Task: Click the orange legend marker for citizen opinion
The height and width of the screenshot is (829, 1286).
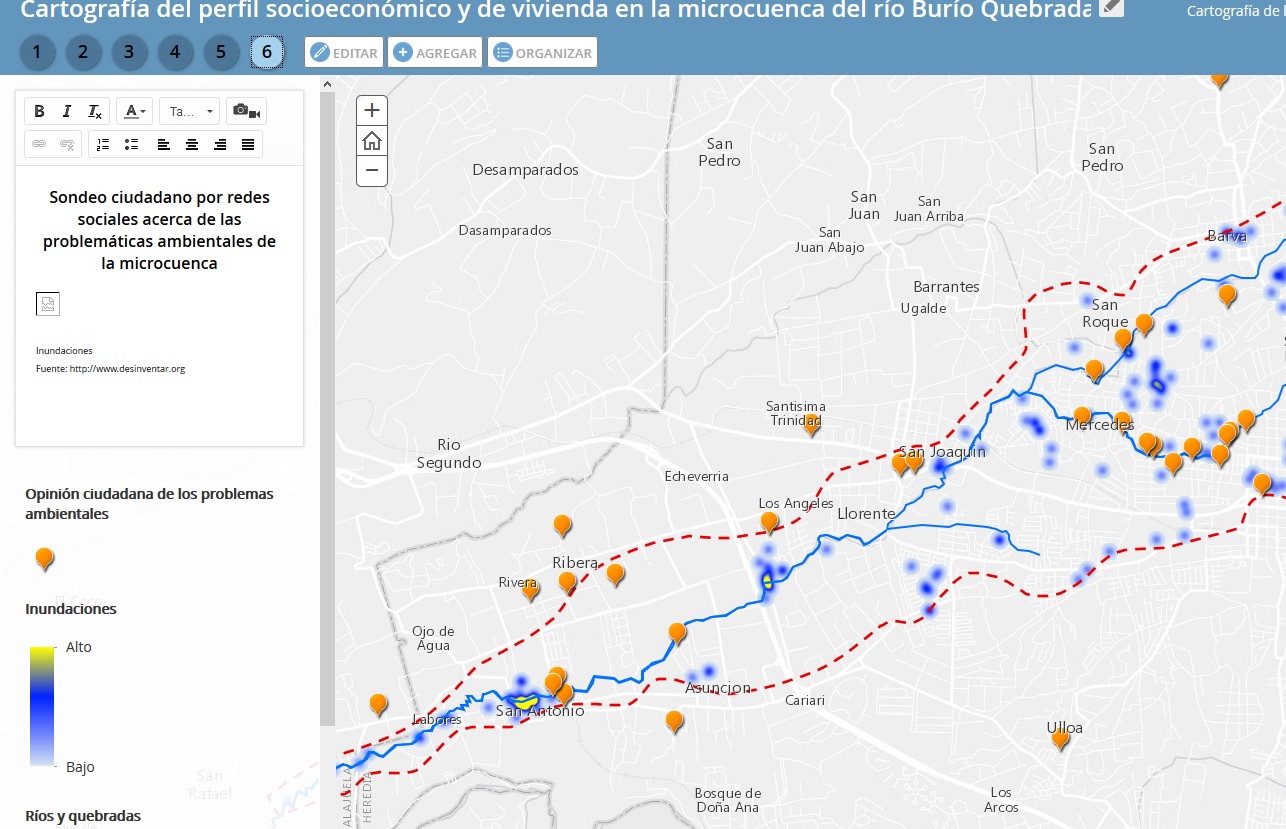Action: [44, 559]
